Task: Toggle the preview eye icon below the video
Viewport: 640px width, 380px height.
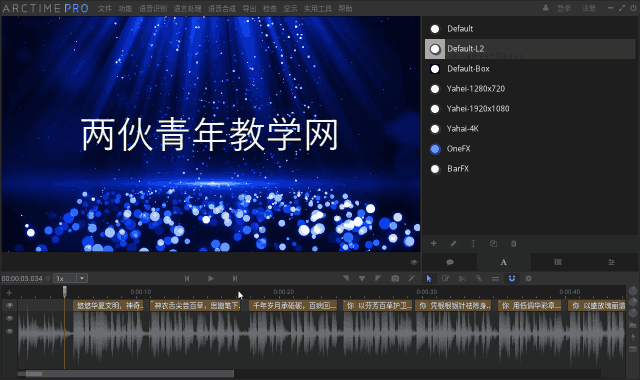Action: click(414, 262)
